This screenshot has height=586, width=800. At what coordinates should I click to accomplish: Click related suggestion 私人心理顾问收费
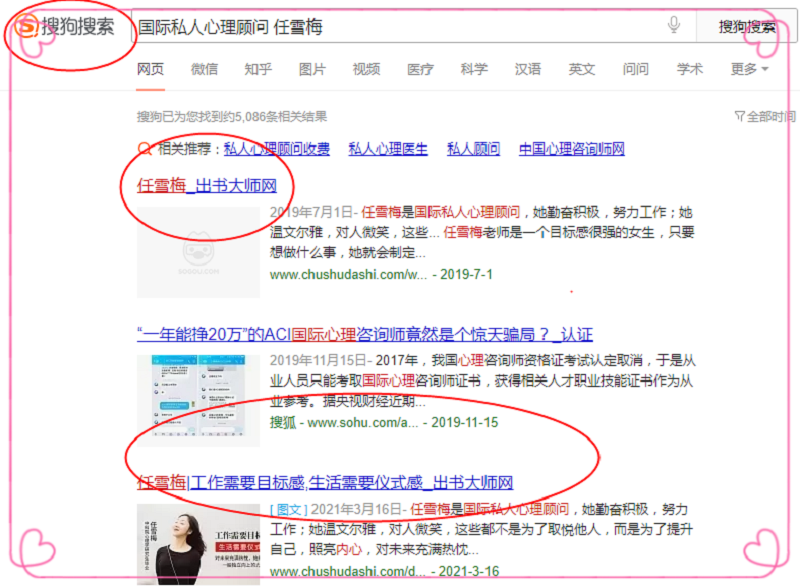(276, 149)
